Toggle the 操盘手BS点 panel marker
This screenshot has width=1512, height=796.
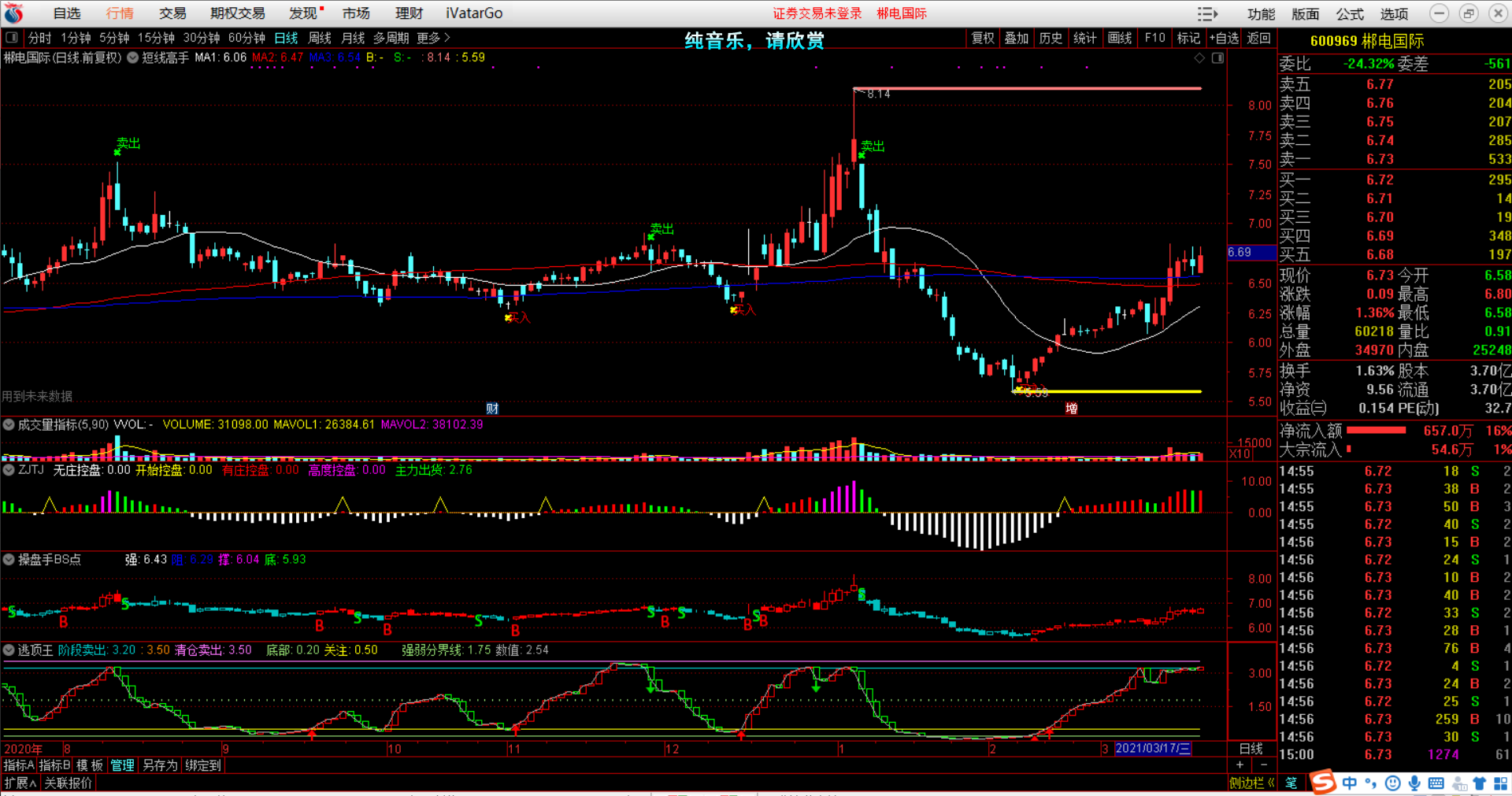tap(9, 559)
